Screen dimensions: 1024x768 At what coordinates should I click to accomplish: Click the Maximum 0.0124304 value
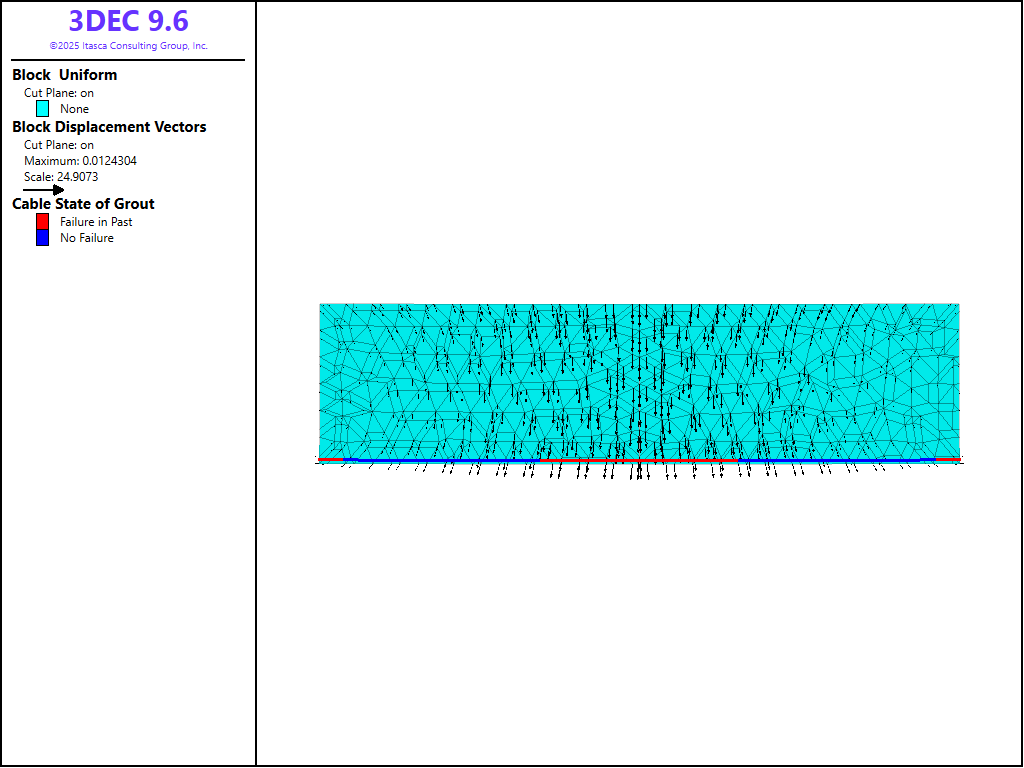tap(80, 161)
